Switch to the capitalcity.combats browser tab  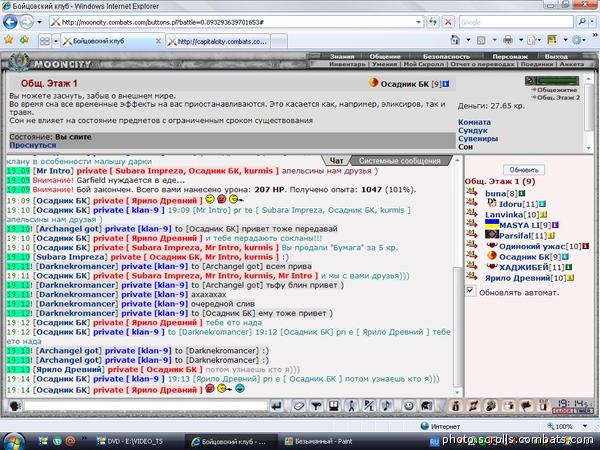click(218, 41)
